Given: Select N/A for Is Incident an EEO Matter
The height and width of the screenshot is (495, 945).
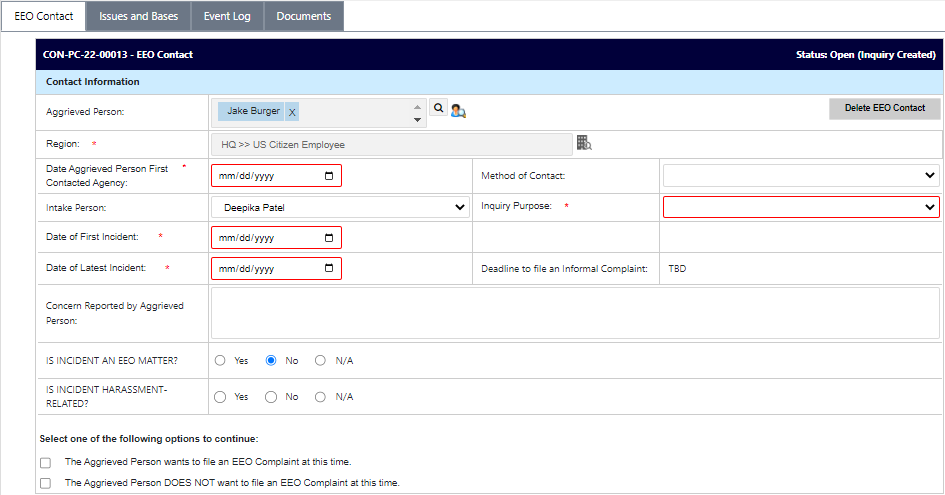Looking at the screenshot, I should pyautogui.click(x=320, y=361).
